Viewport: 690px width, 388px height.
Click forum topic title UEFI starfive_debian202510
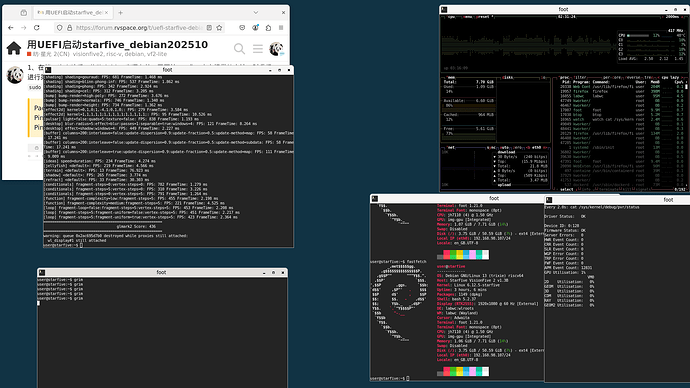(117, 44)
